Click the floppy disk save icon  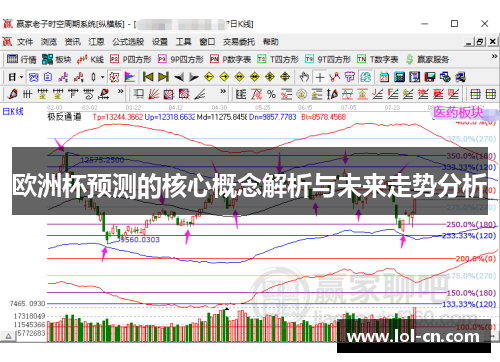click(430, 77)
